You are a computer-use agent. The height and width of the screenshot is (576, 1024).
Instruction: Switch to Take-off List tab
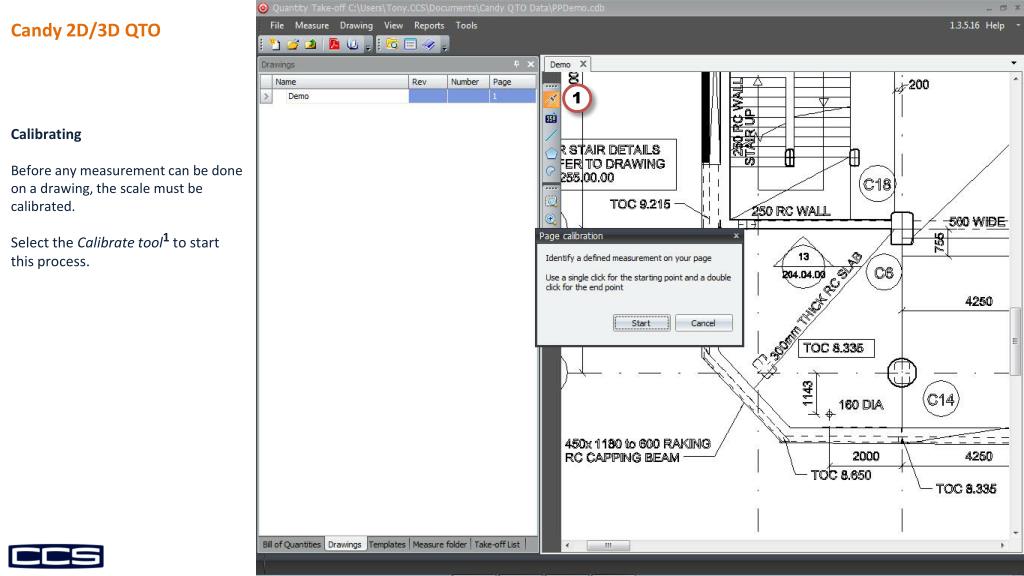coord(497,544)
